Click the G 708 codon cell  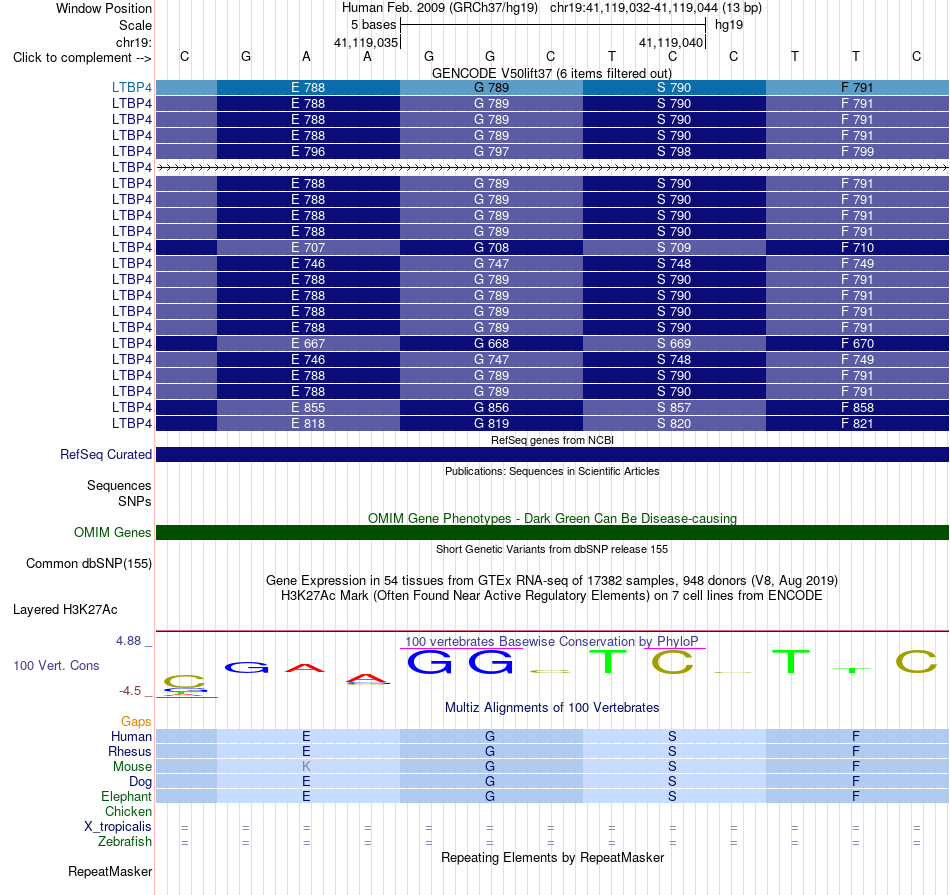(491, 247)
